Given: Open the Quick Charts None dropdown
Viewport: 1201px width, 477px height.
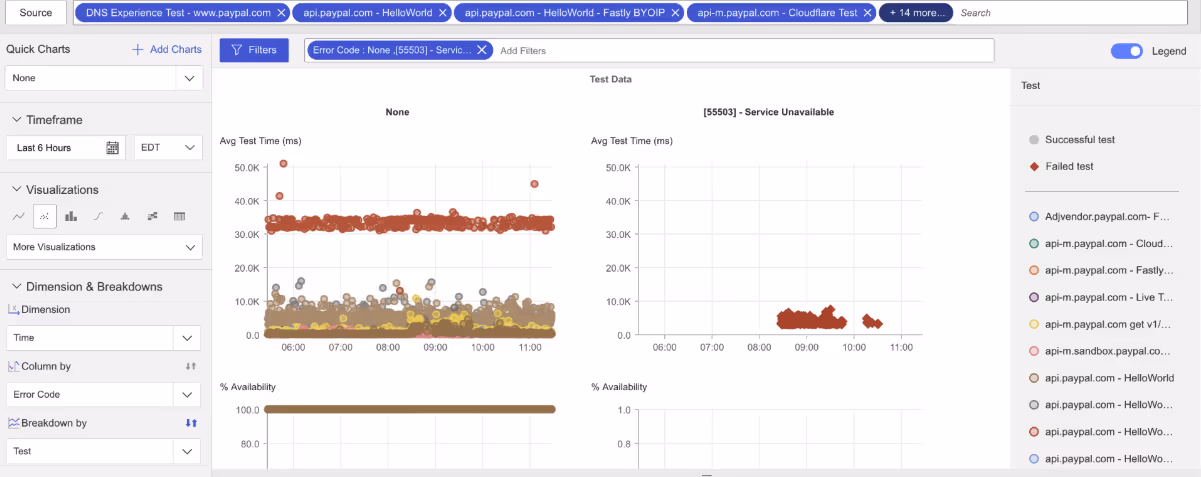Looking at the screenshot, I should [104, 77].
